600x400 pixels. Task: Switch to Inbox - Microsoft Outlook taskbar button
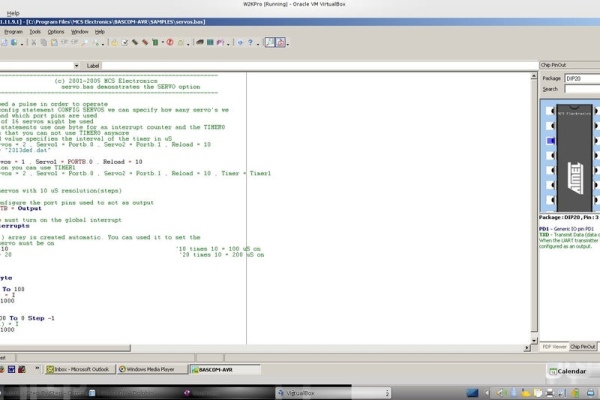coord(80,369)
